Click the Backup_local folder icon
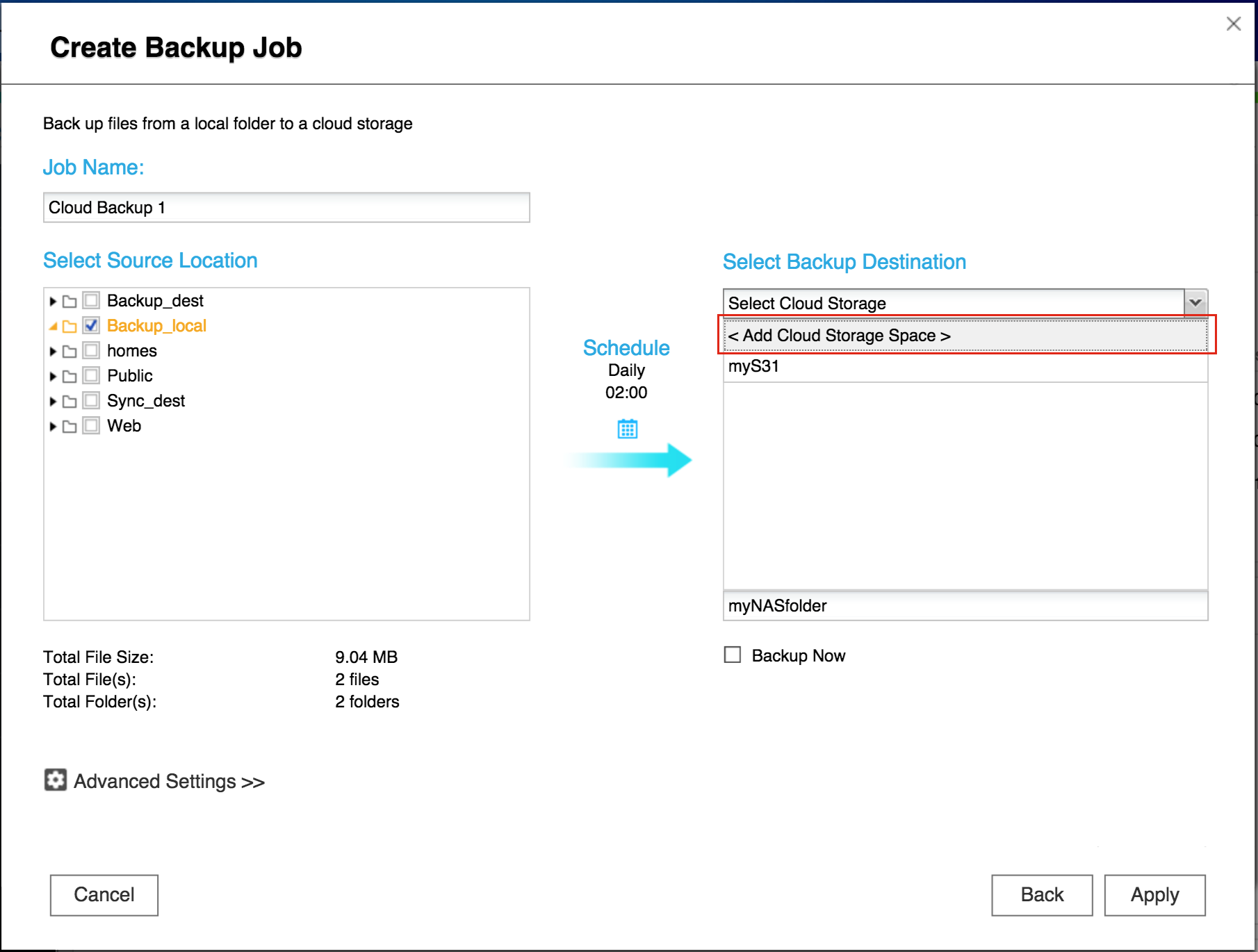The width and height of the screenshot is (1258, 952). 70,326
